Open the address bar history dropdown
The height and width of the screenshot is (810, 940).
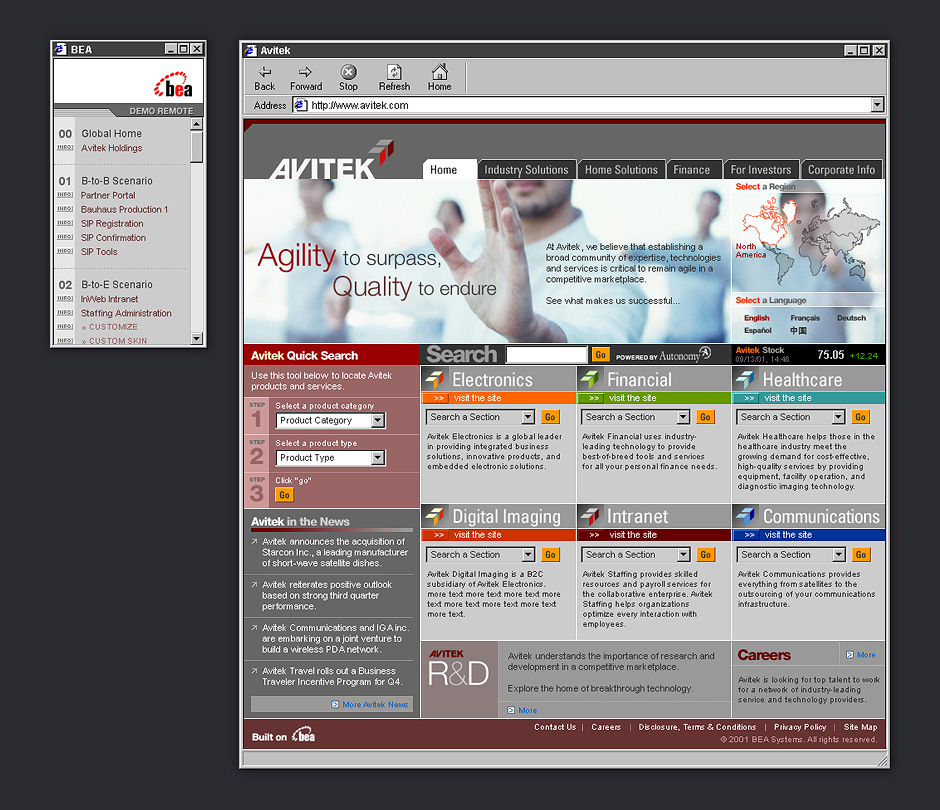[x=877, y=105]
